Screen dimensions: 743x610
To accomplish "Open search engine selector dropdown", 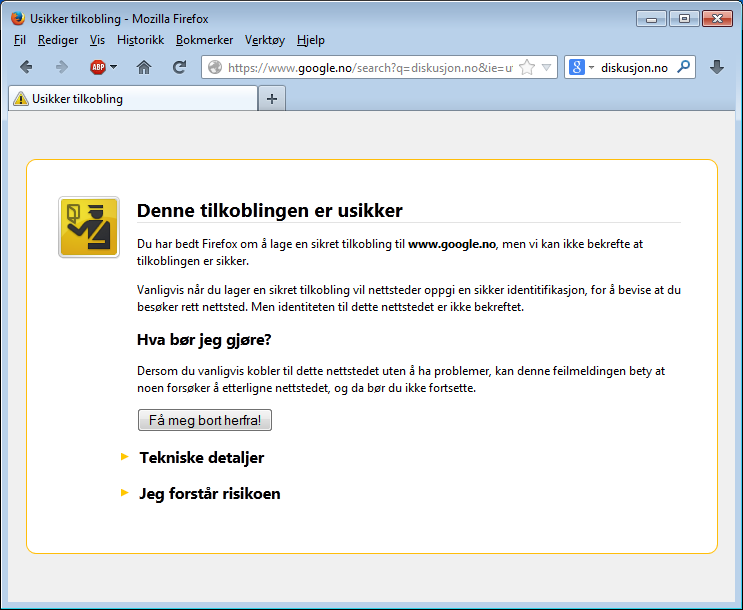I will pyautogui.click(x=591, y=67).
